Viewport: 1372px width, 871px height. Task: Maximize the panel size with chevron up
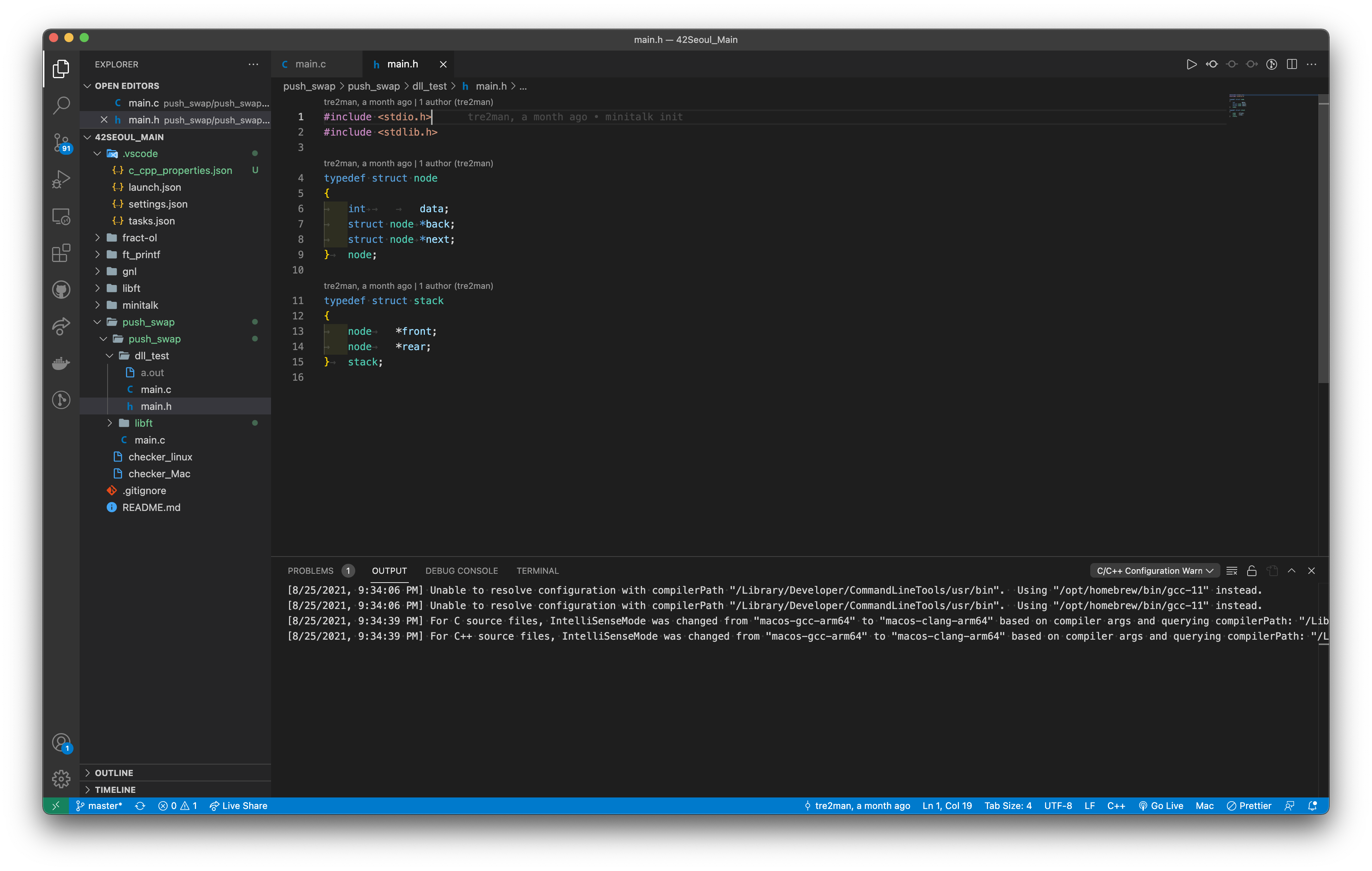[x=1292, y=571]
